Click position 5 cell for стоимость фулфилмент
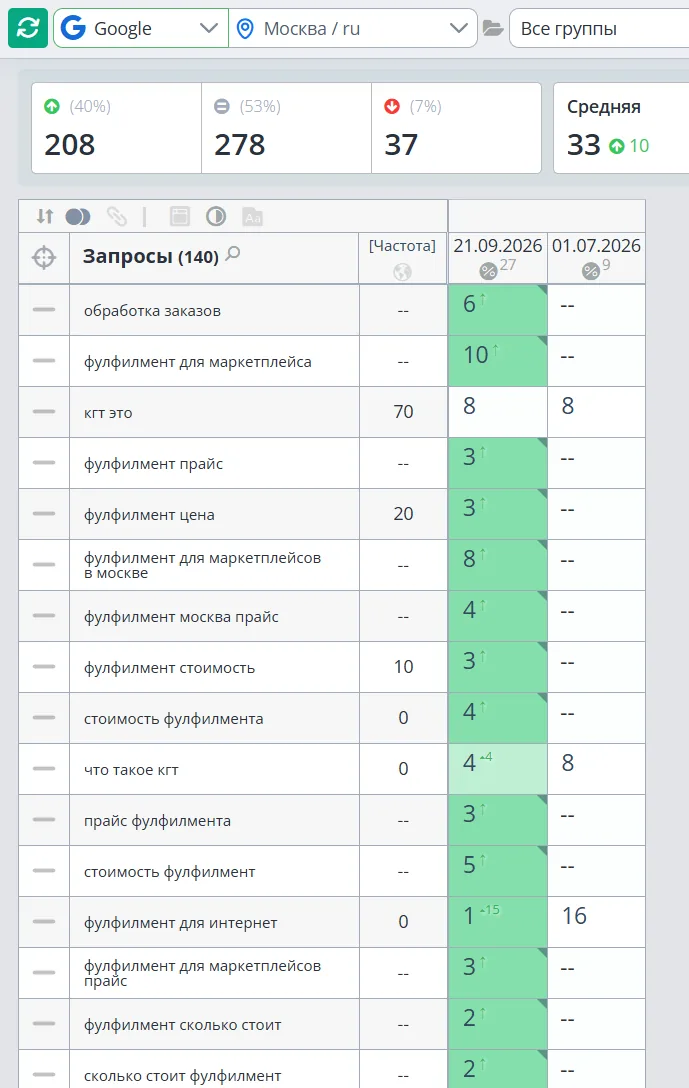Viewport: 689px width, 1088px height. point(497,871)
